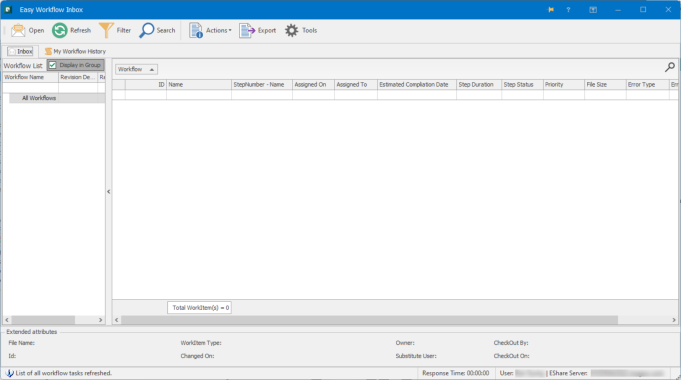Image resolution: width=681 pixels, height=380 pixels.
Task: Click the Substitute User attribute label
Action: tap(416, 356)
